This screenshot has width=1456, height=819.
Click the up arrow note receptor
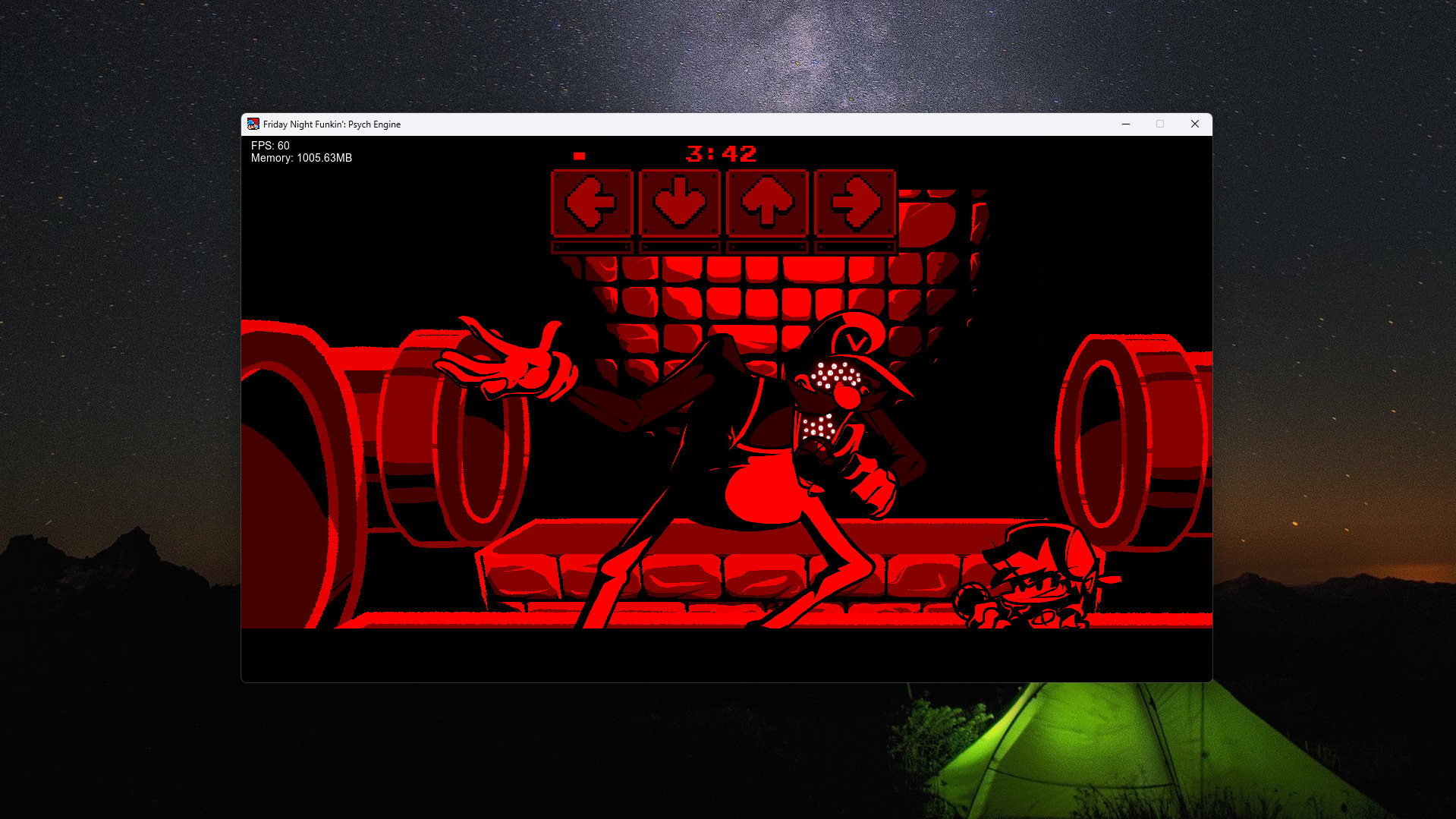point(767,203)
